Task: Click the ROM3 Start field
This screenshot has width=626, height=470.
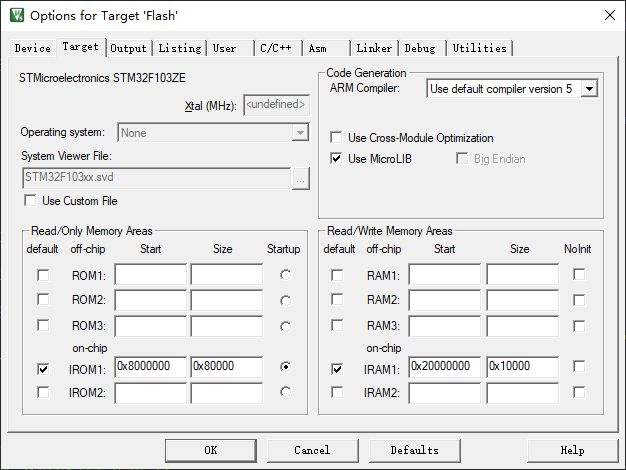Action: pos(151,326)
